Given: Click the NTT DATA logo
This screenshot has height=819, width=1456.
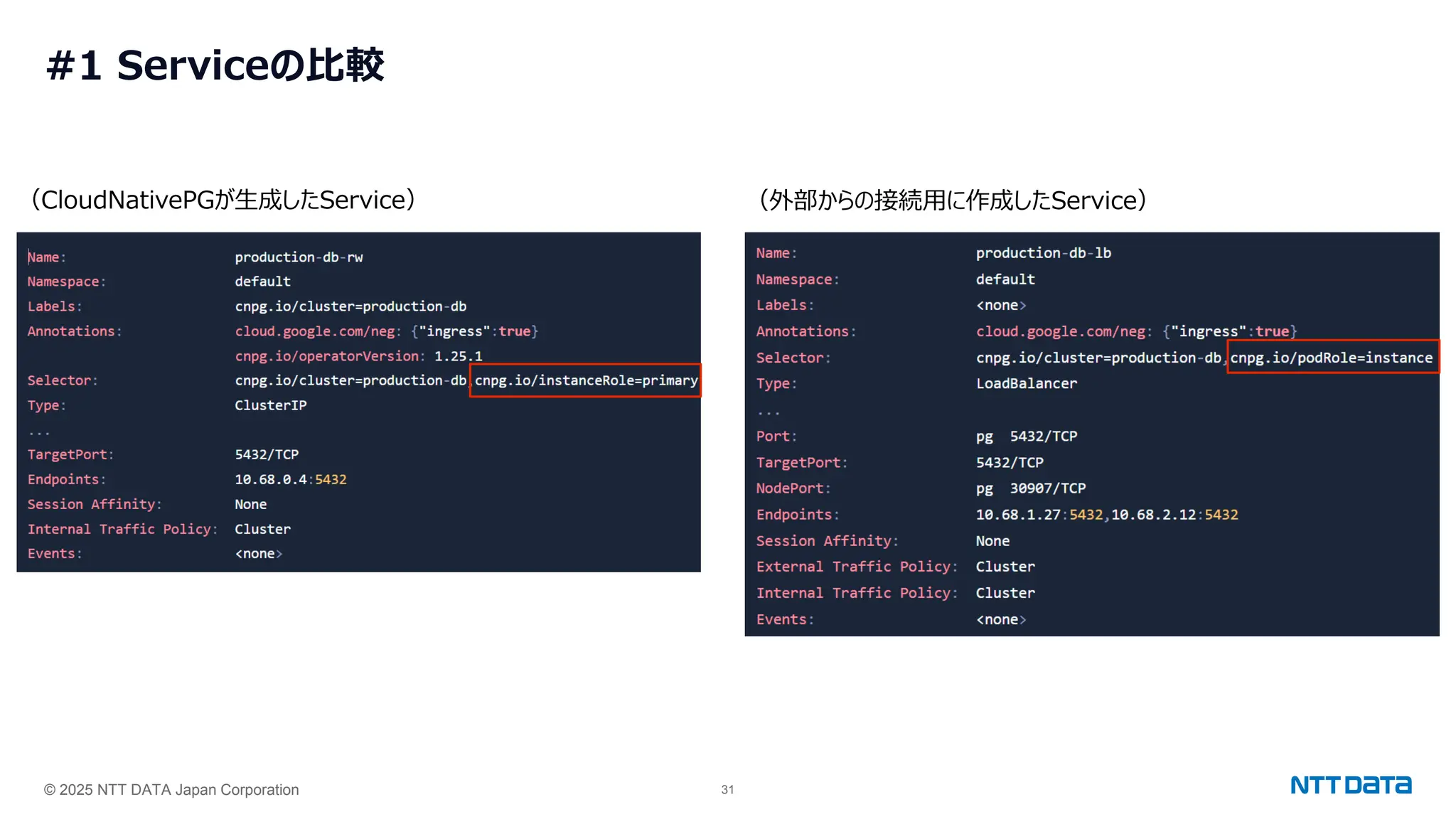Looking at the screenshot, I should pos(1350,785).
